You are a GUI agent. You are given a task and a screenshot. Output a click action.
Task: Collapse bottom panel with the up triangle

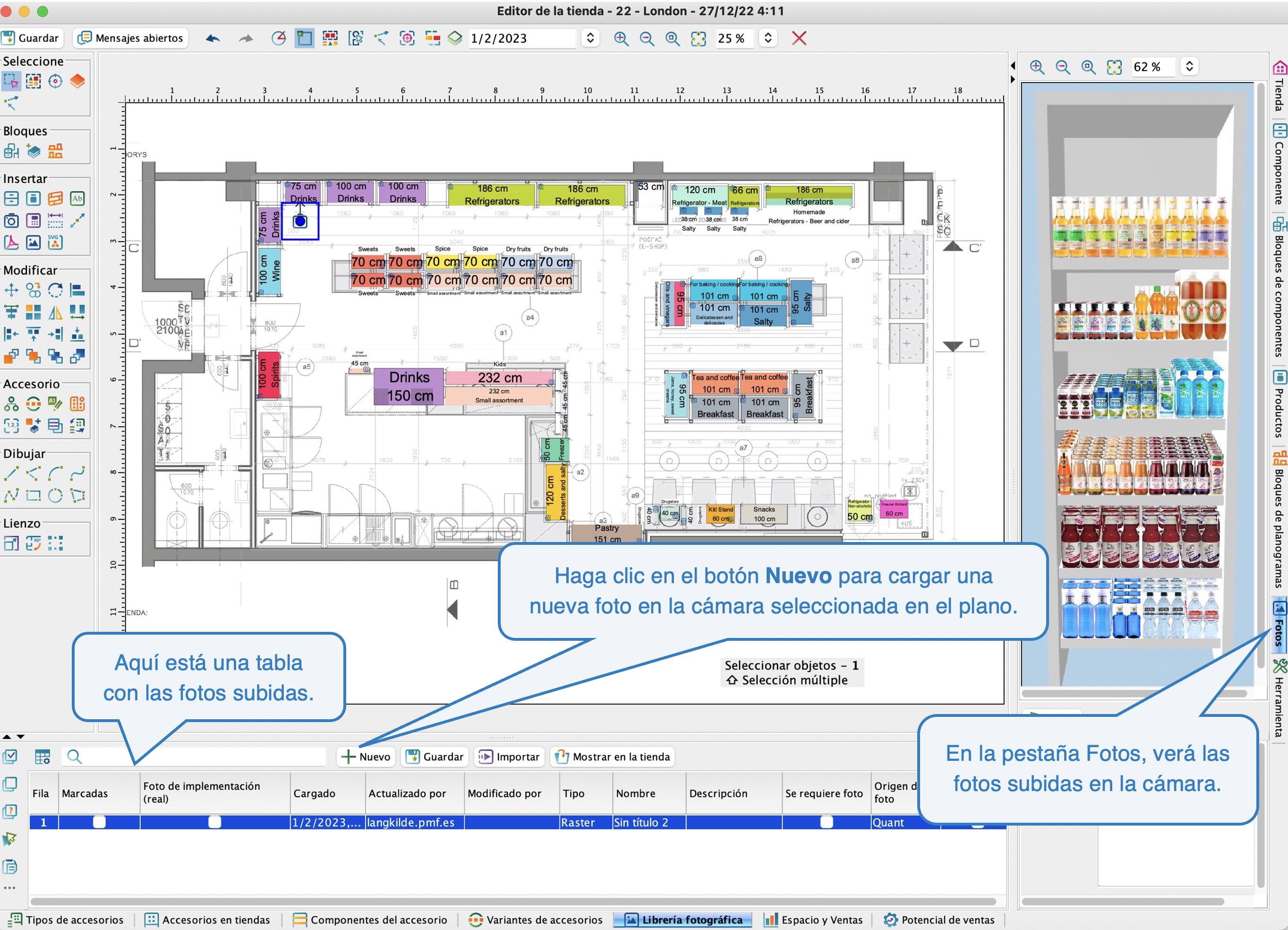(x=7, y=736)
